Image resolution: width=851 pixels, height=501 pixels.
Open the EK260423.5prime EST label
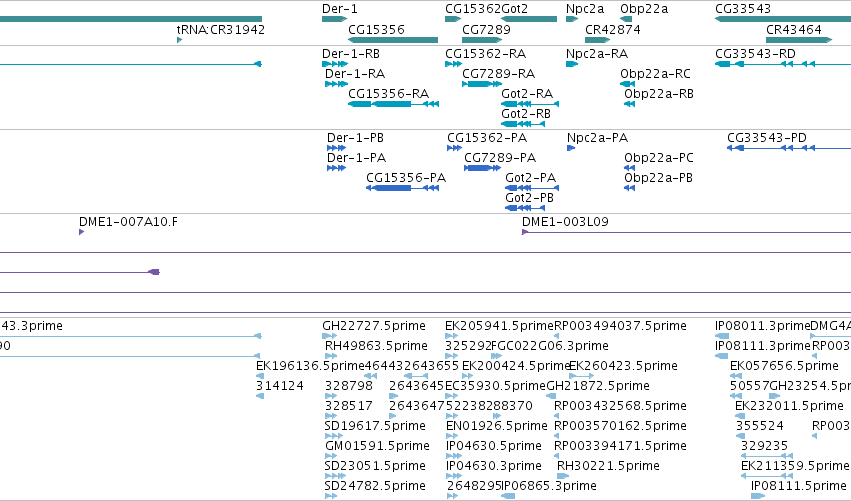tap(623, 366)
